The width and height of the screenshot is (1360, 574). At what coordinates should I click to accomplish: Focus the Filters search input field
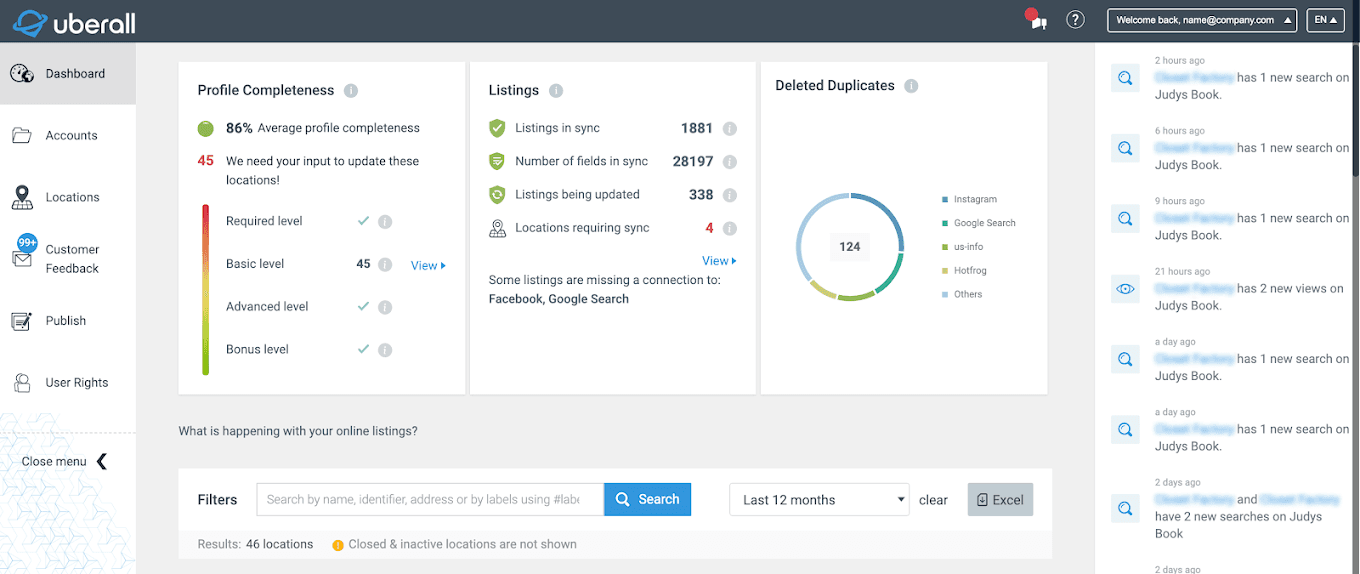tap(430, 499)
